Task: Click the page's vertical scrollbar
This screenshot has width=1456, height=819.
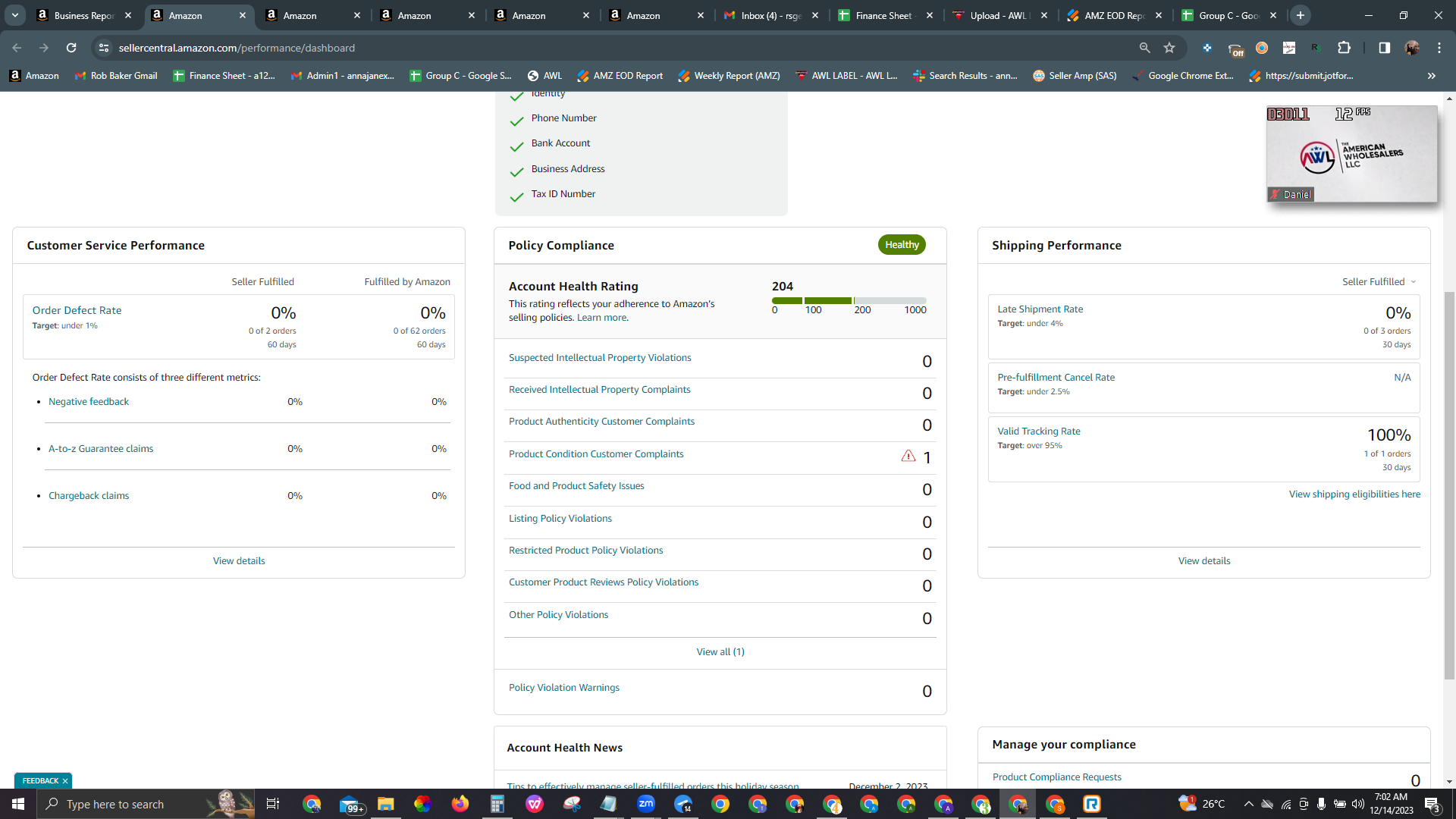Action: [1449, 485]
